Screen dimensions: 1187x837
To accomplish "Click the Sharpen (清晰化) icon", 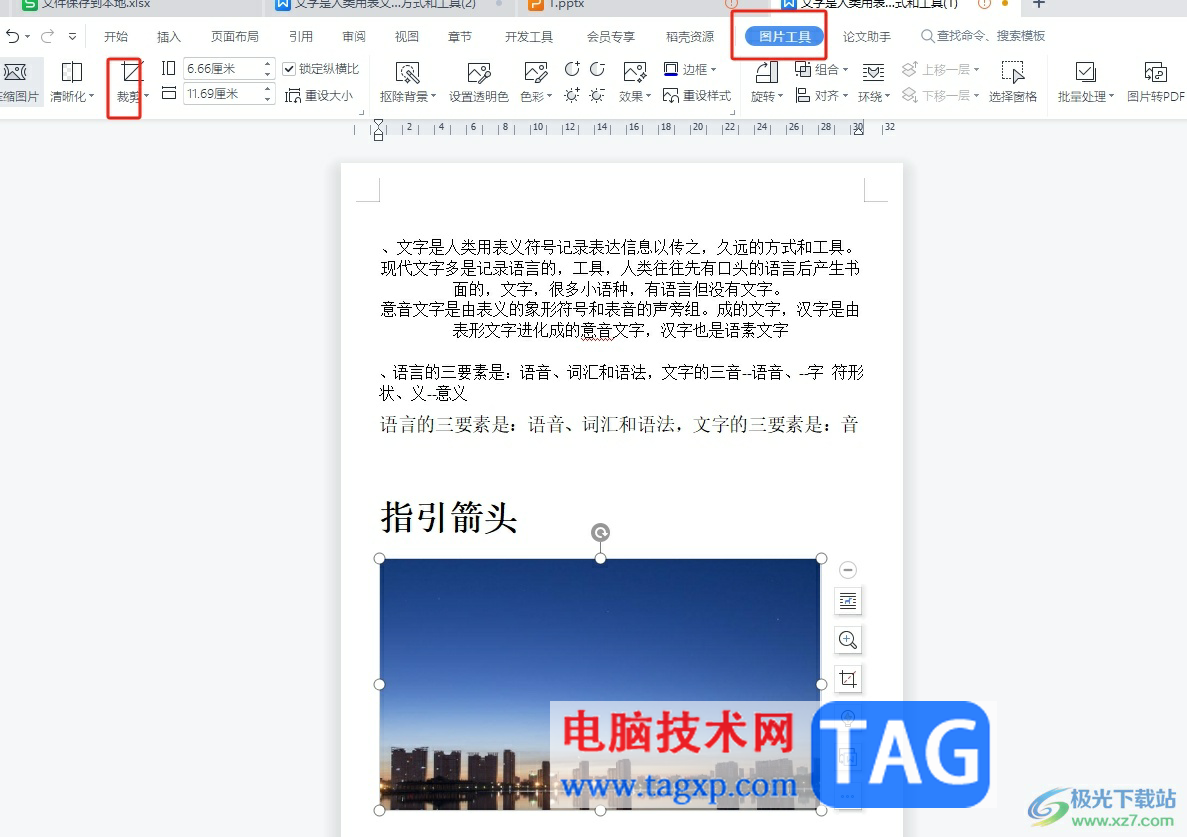I will click(71, 72).
